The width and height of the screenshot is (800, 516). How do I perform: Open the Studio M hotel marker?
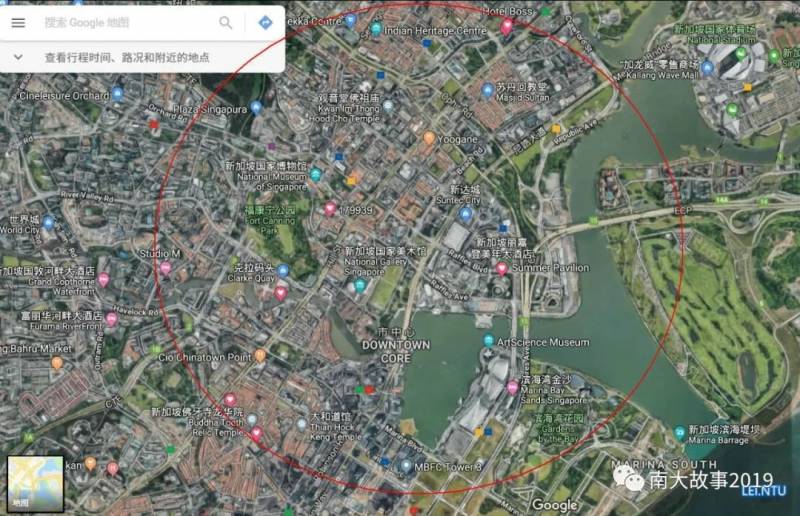click(x=165, y=268)
